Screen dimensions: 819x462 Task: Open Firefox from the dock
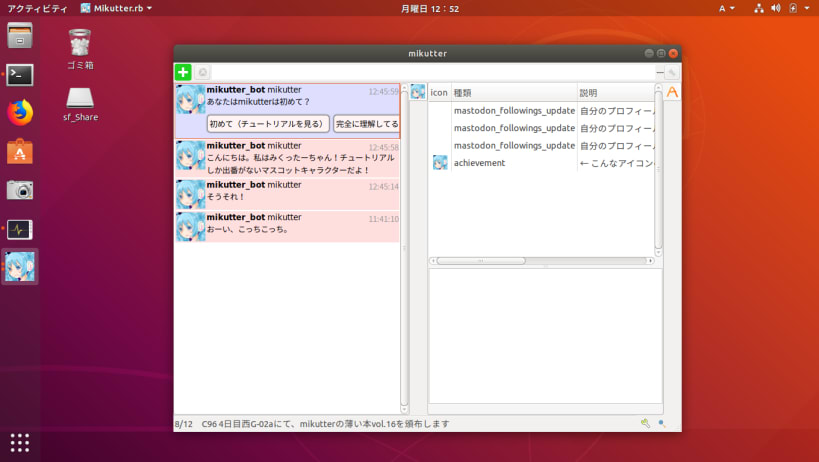click(x=20, y=113)
